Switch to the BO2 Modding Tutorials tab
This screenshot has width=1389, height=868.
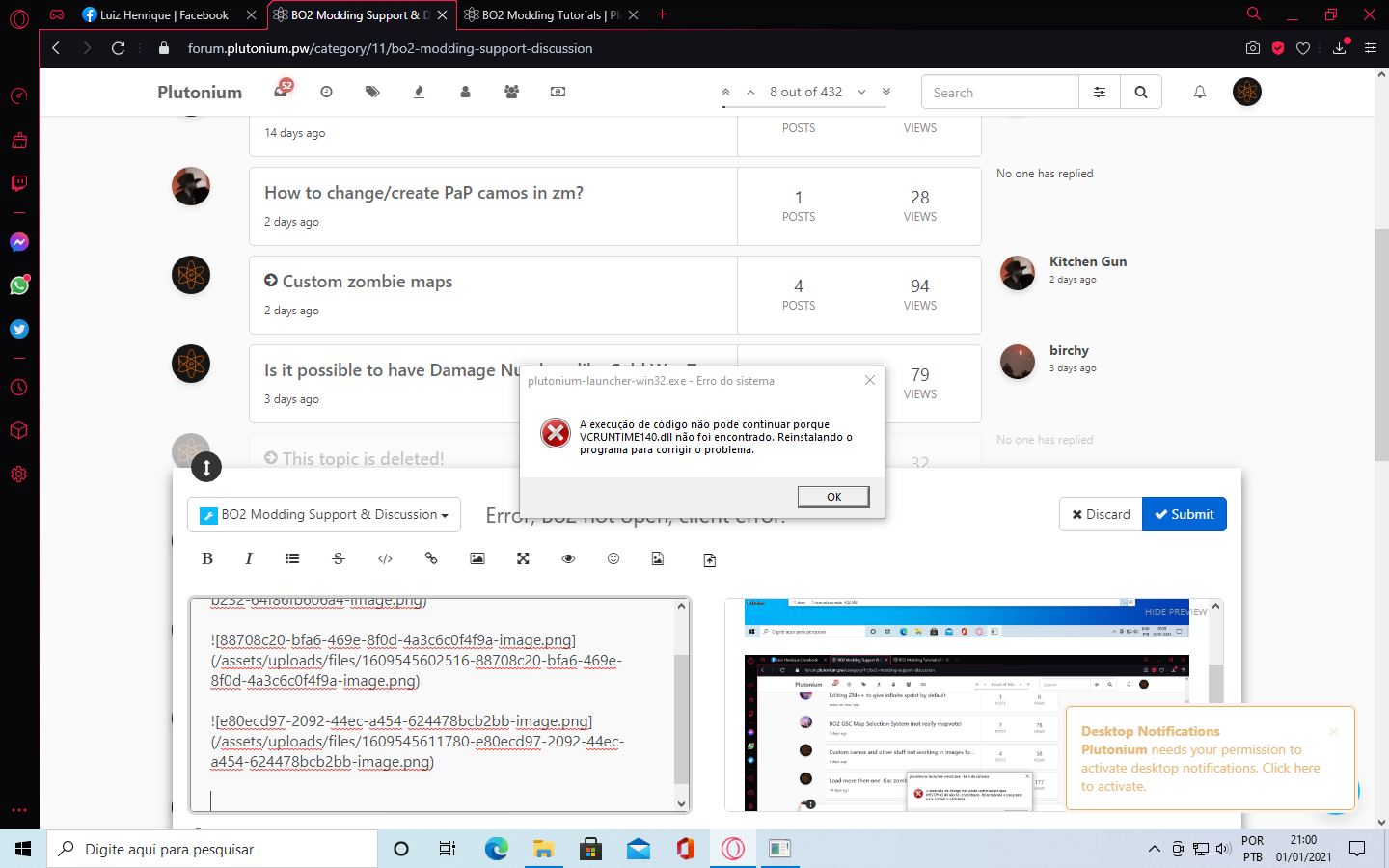tap(550, 14)
